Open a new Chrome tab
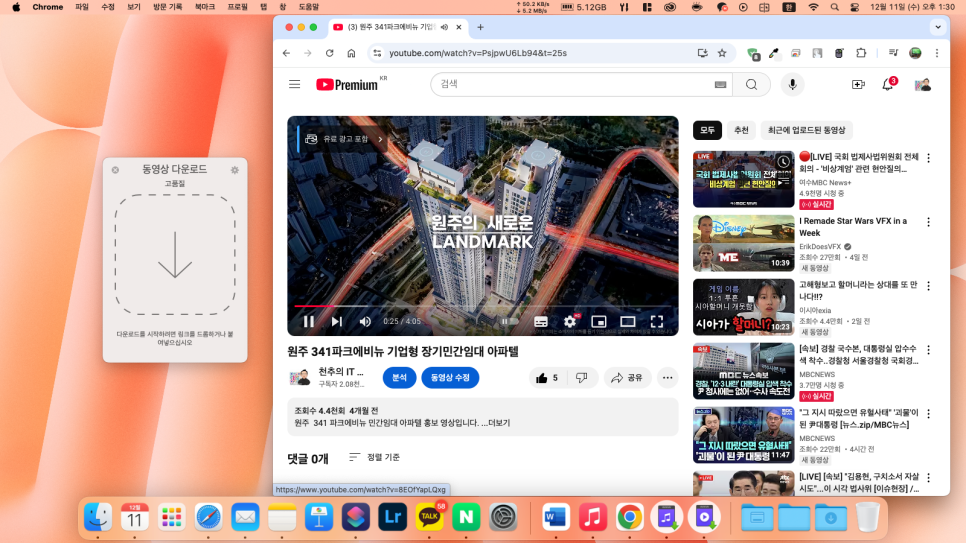Screen dimensions: 966x543 481,27
